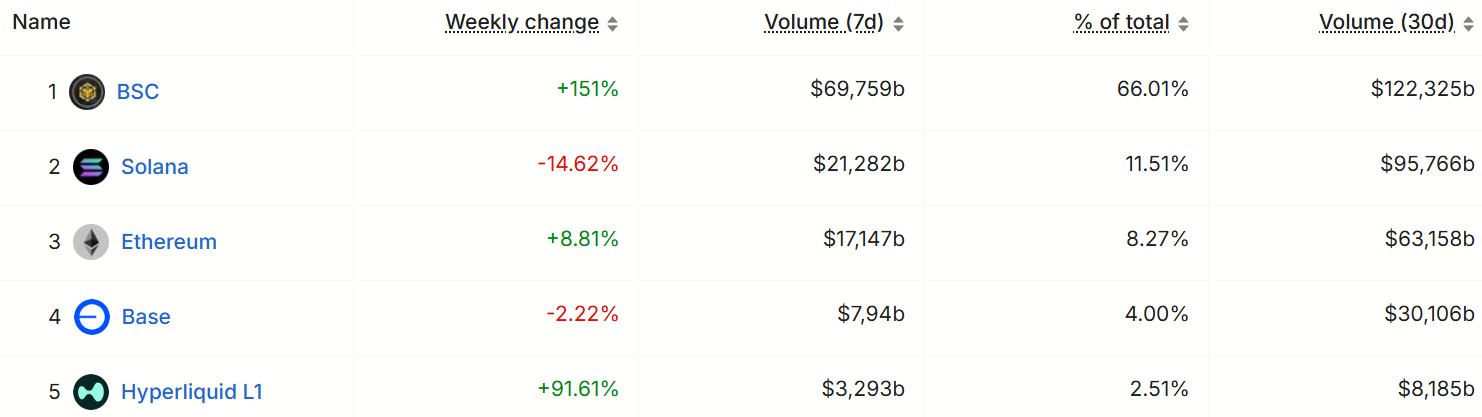Open the BSC chain link

click(x=138, y=92)
